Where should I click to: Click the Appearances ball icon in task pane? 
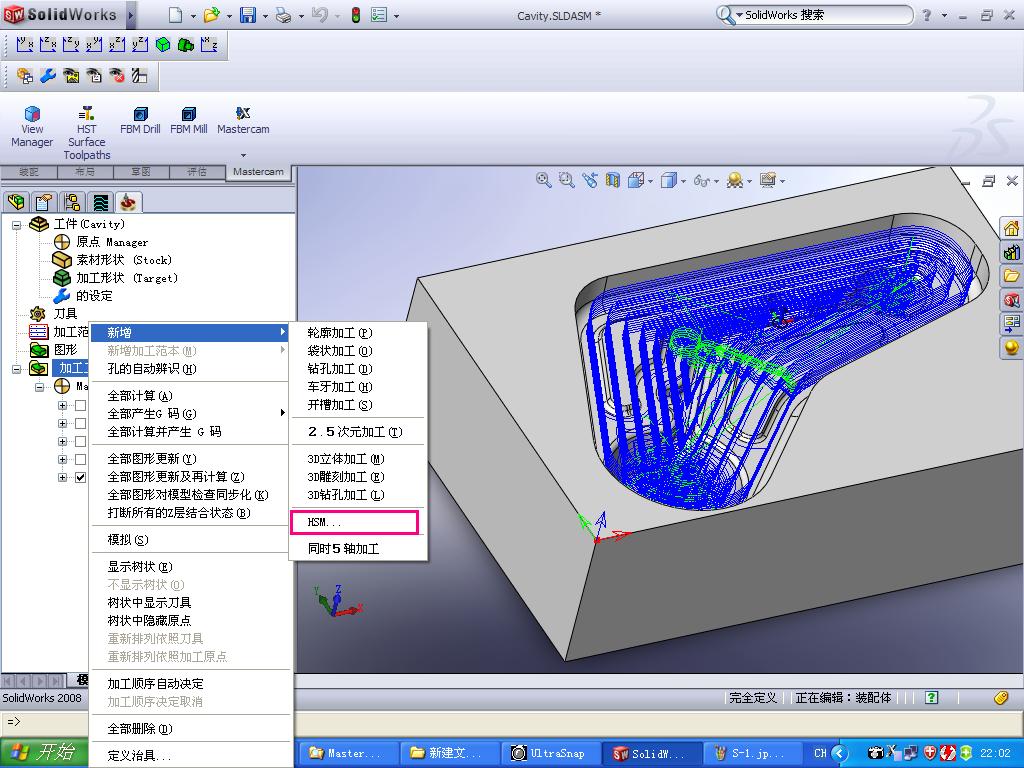point(1012,347)
